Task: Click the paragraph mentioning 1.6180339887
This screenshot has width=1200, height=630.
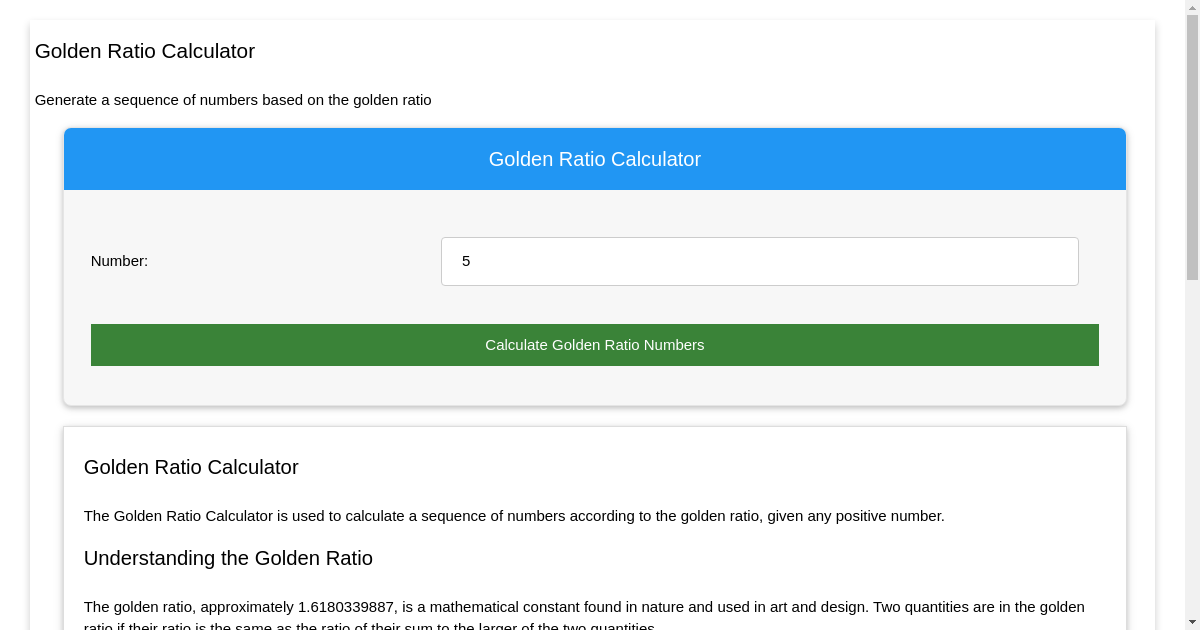Action: 583,607
